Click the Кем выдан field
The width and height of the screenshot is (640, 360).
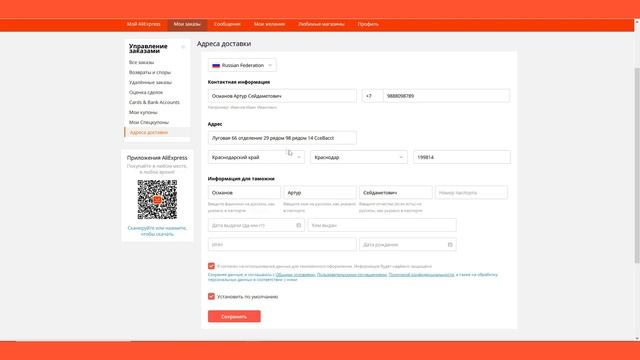(382, 225)
